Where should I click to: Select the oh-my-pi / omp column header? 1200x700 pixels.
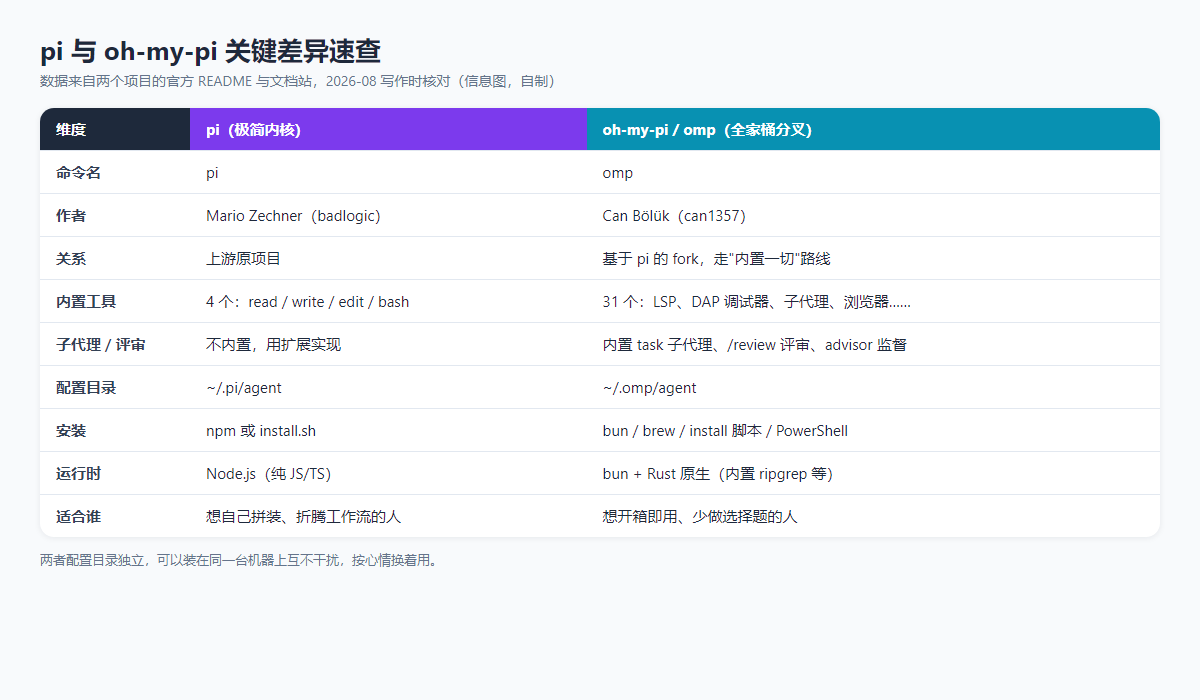(x=873, y=129)
